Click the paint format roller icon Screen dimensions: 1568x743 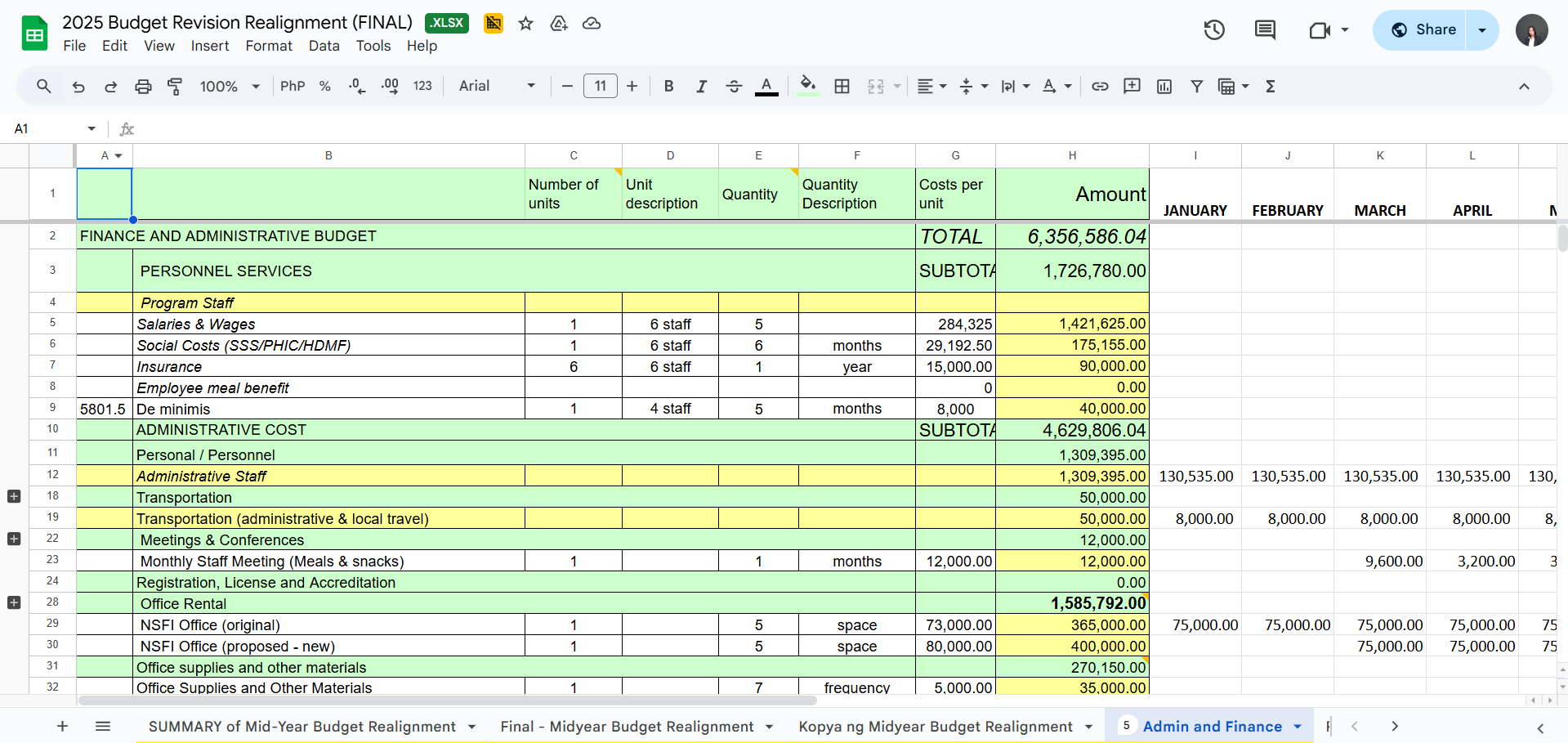[175, 87]
